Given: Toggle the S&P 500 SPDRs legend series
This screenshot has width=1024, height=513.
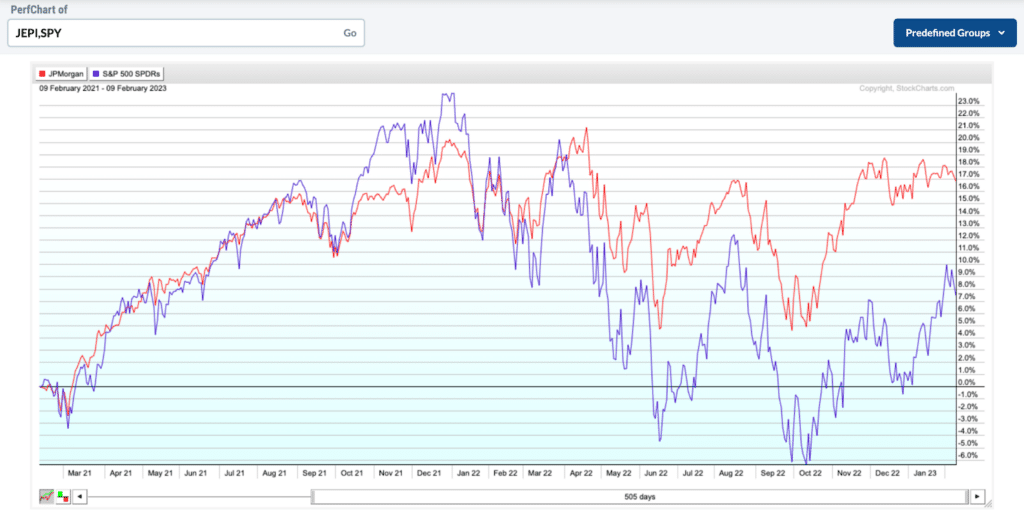Looking at the screenshot, I should click(x=127, y=74).
